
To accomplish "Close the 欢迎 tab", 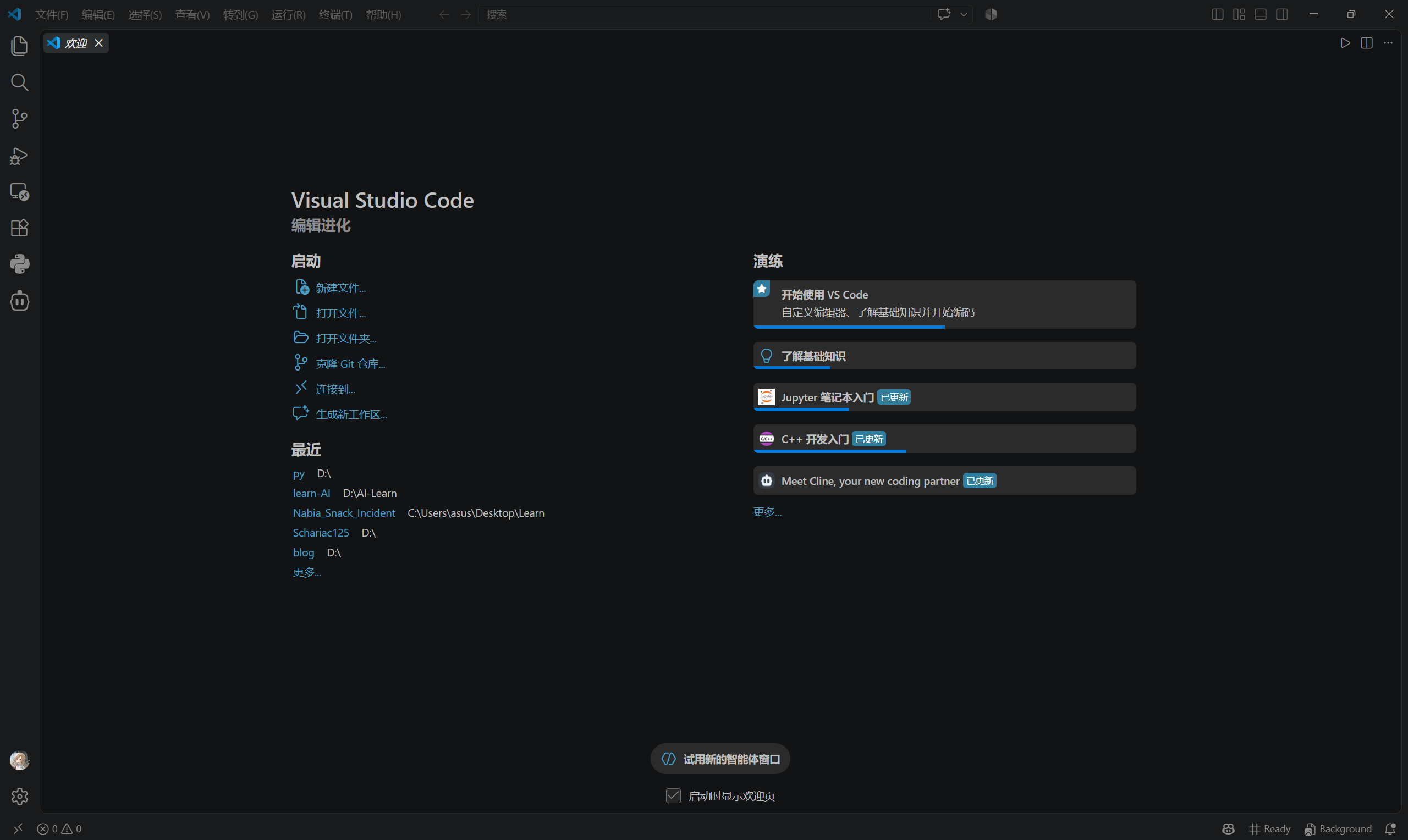I will pos(98,43).
